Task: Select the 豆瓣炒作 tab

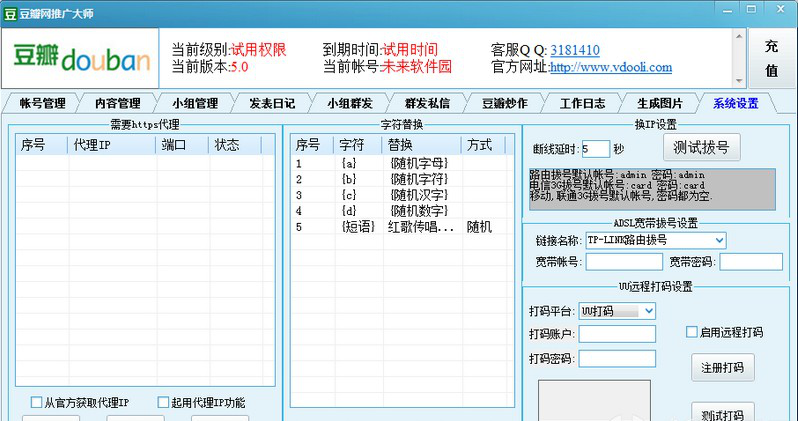Action: [x=504, y=103]
